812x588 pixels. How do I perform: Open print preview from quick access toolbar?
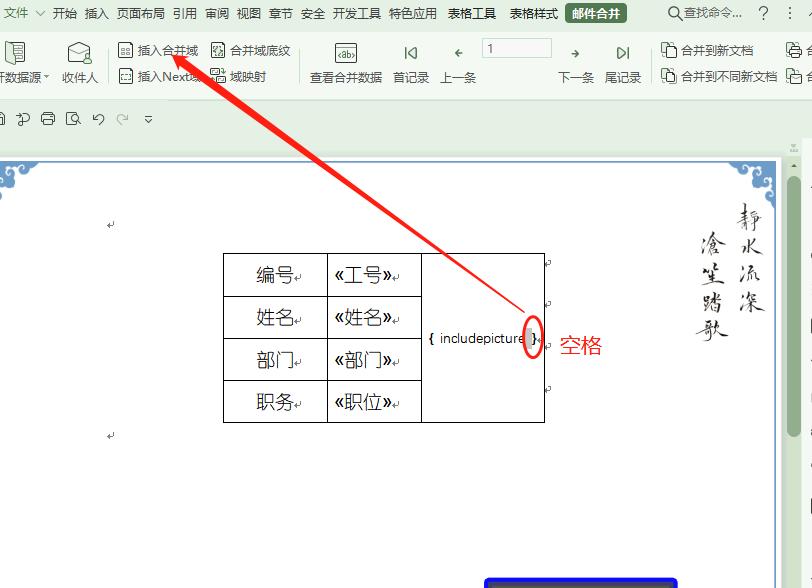72,118
